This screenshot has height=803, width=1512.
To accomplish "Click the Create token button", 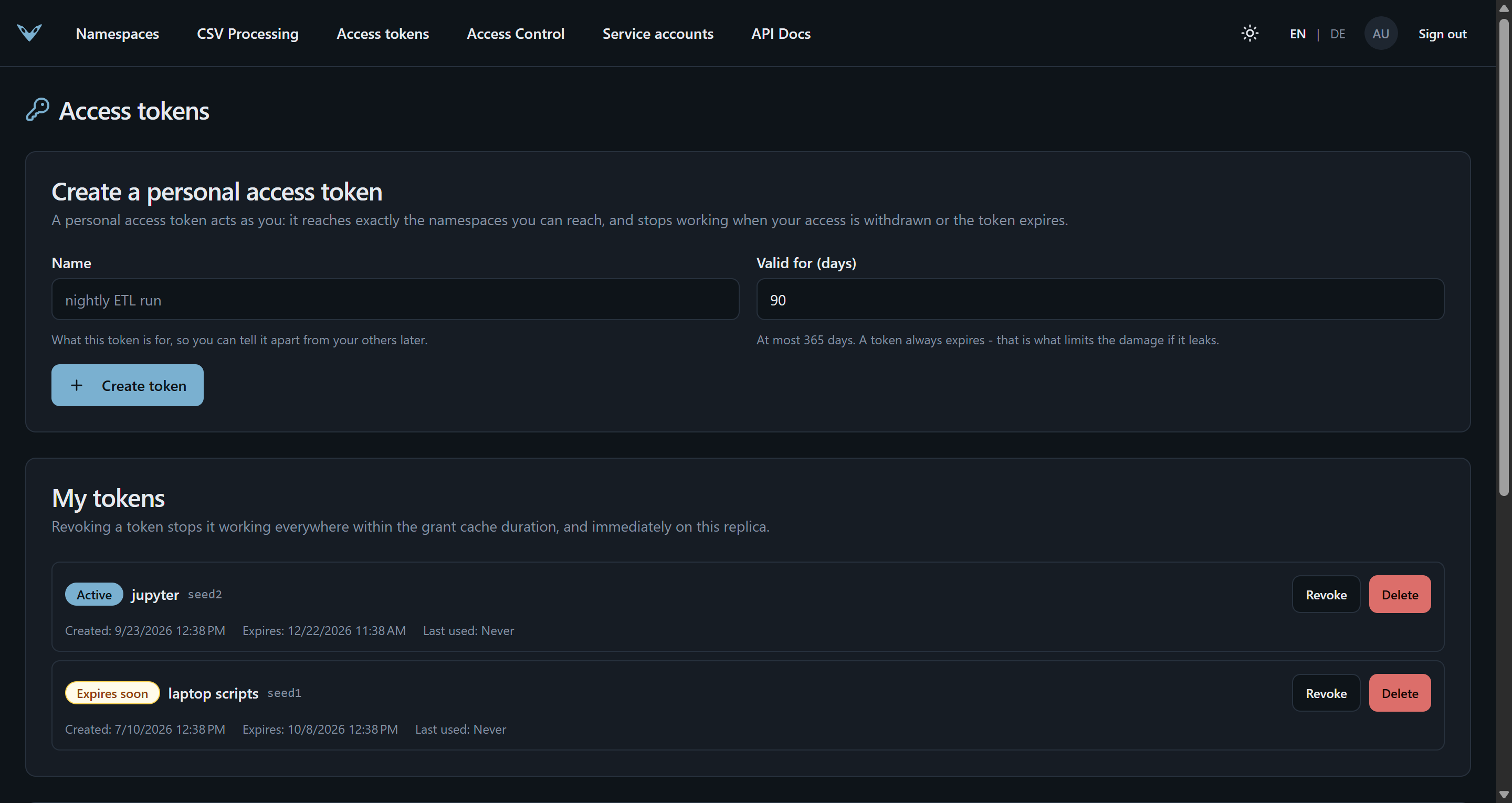I will [x=128, y=385].
